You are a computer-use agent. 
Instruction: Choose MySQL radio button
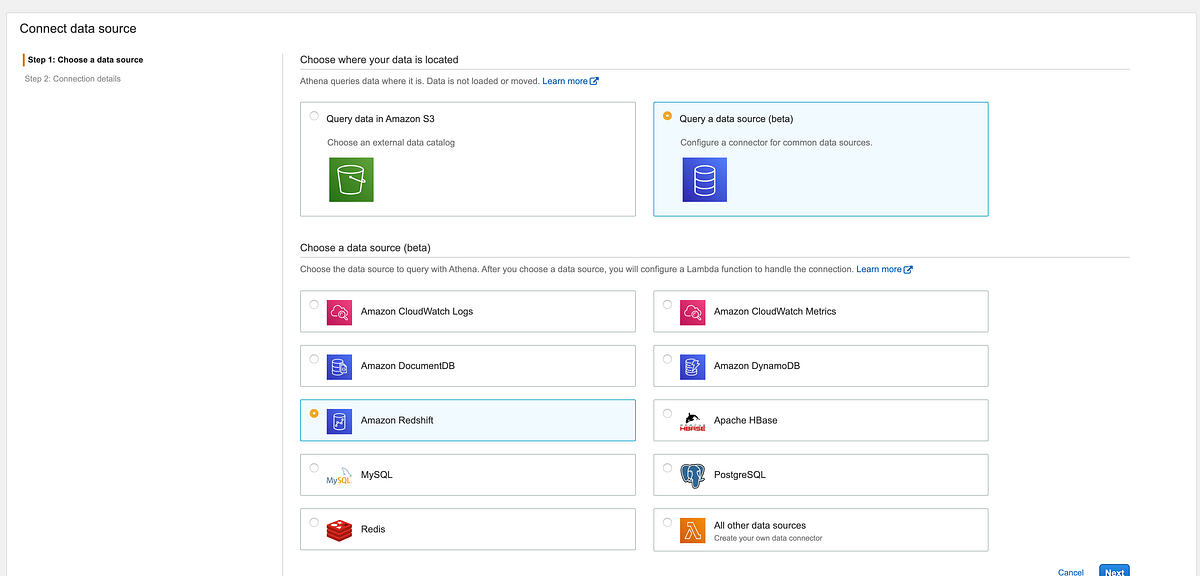(314, 467)
